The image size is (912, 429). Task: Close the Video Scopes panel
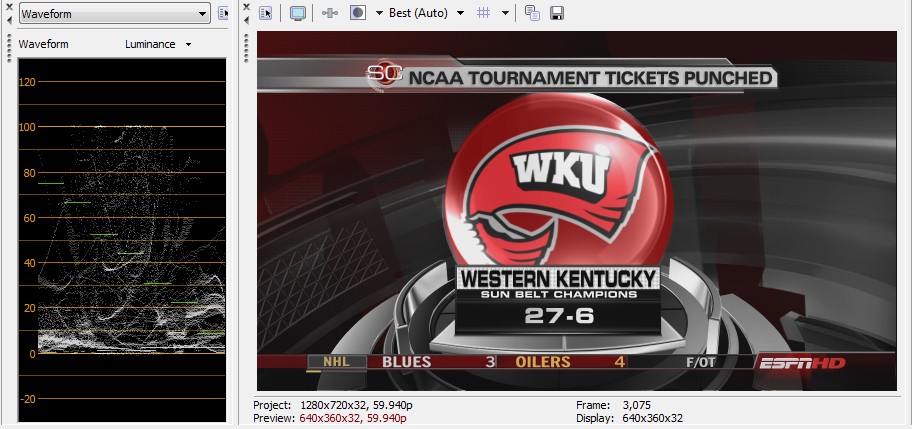tap(9, 7)
